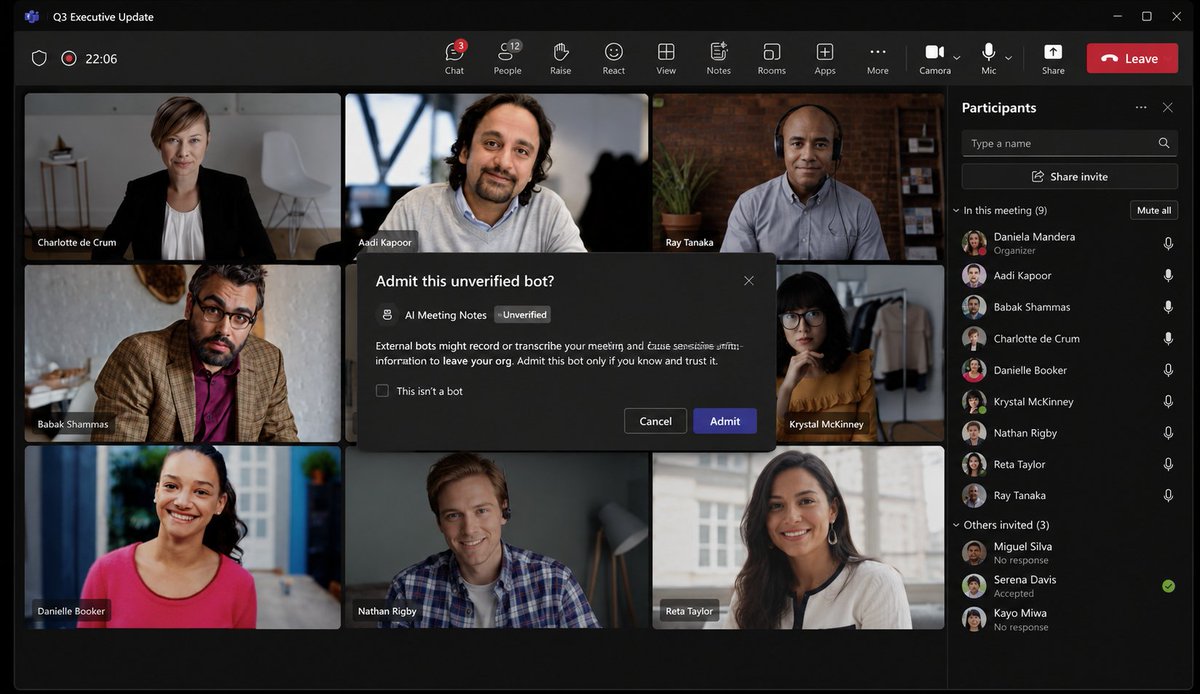Raise your hand
This screenshot has width=1200, height=694.
(560, 58)
